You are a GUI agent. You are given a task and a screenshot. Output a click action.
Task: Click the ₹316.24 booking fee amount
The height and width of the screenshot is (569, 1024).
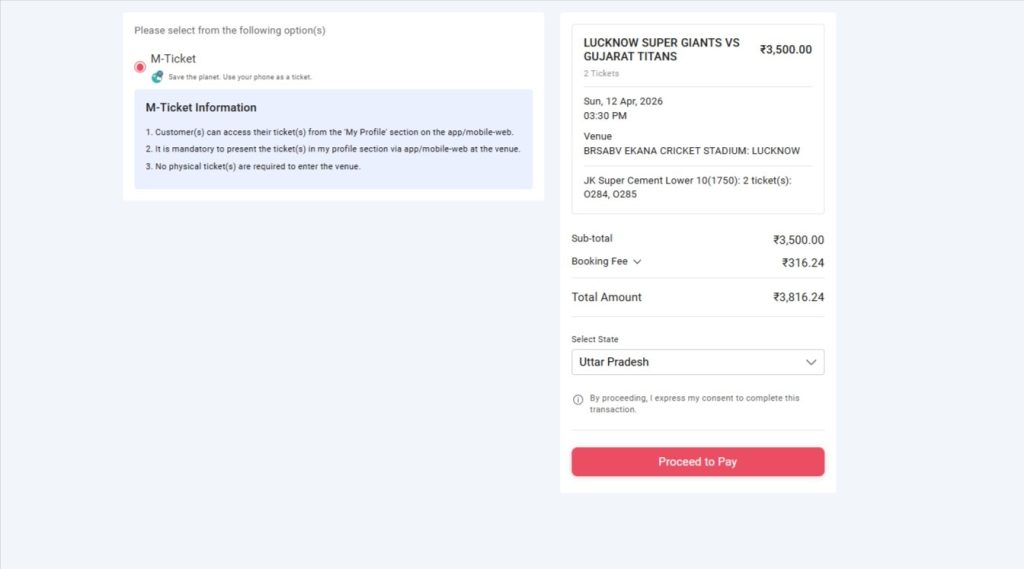[x=802, y=263]
